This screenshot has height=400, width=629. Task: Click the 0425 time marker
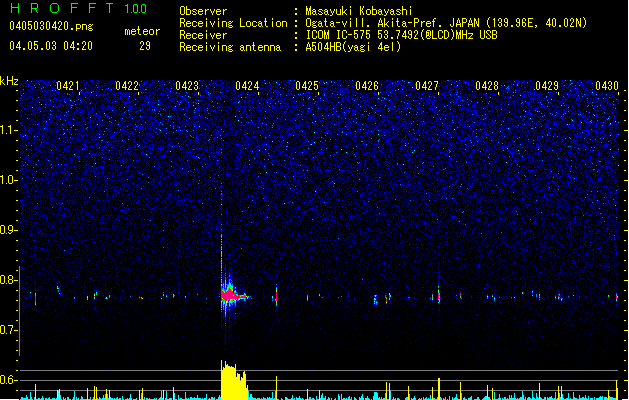point(307,86)
